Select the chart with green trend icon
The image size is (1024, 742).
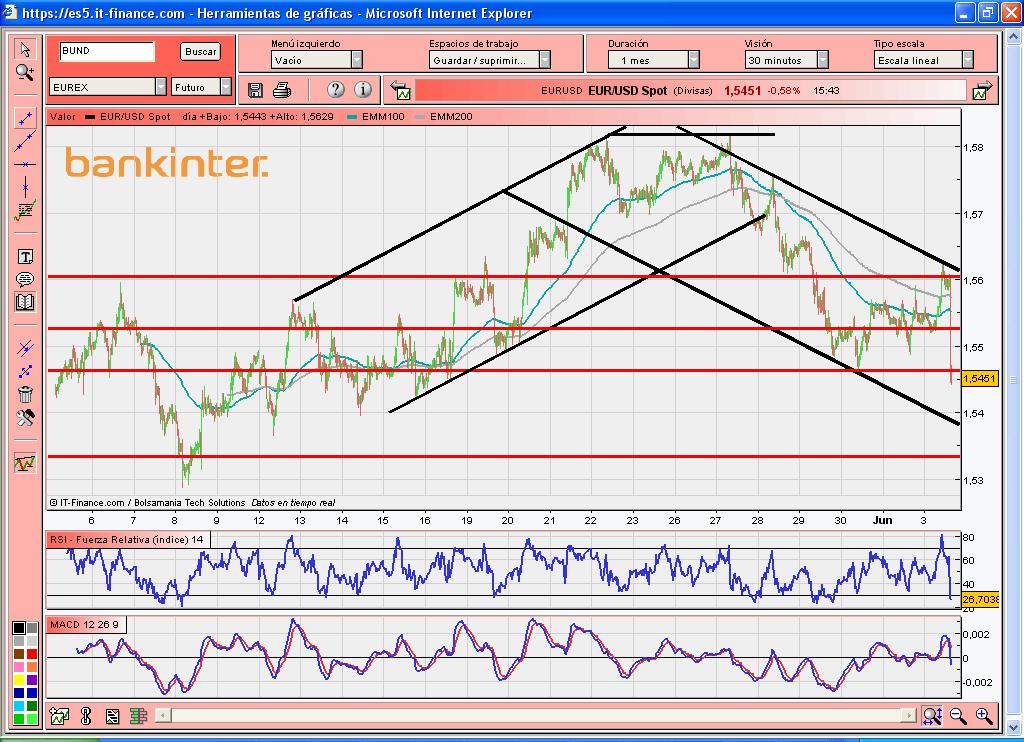pyautogui.click(x=25, y=210)
